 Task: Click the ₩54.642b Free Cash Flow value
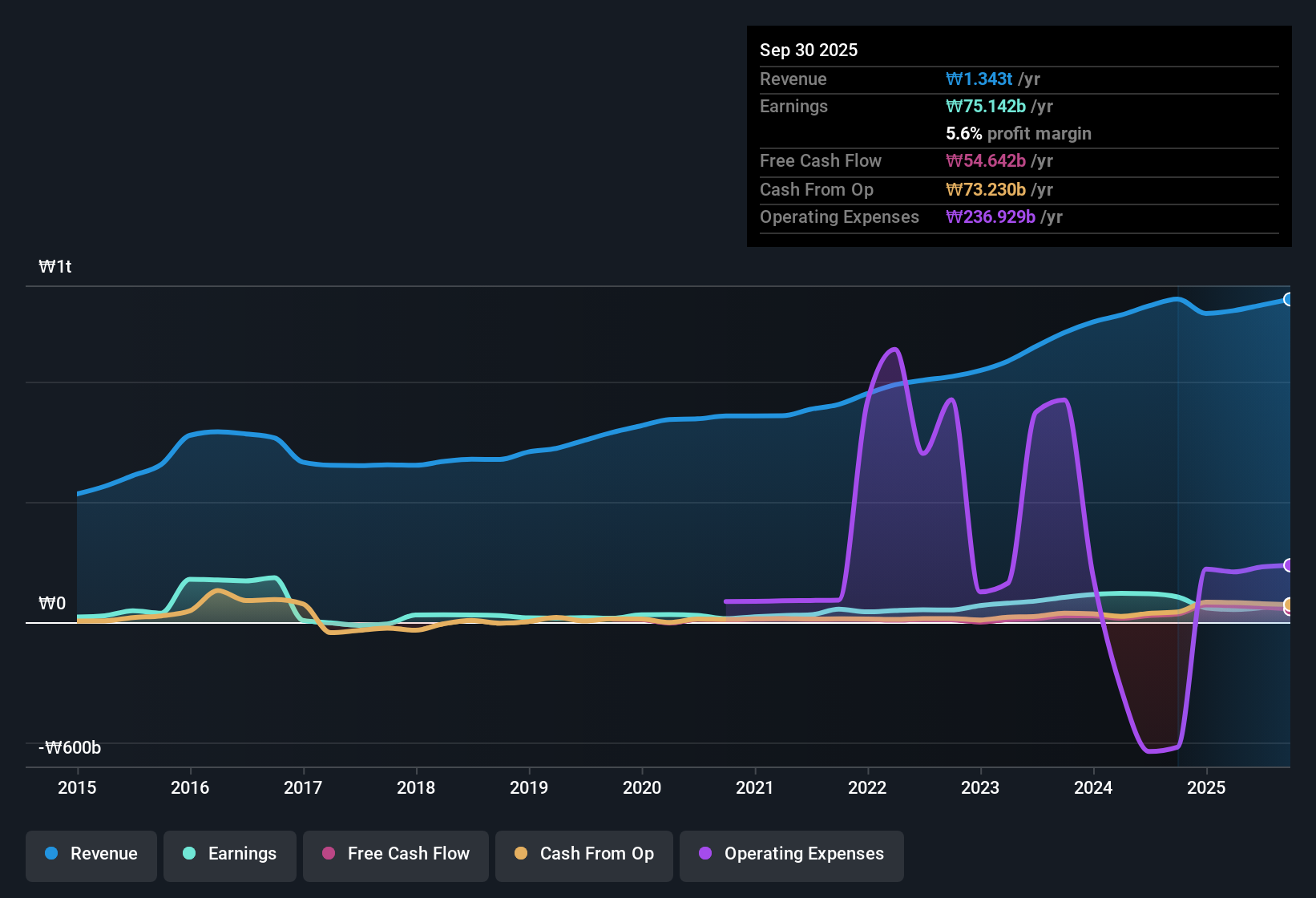tap(988, 161)
